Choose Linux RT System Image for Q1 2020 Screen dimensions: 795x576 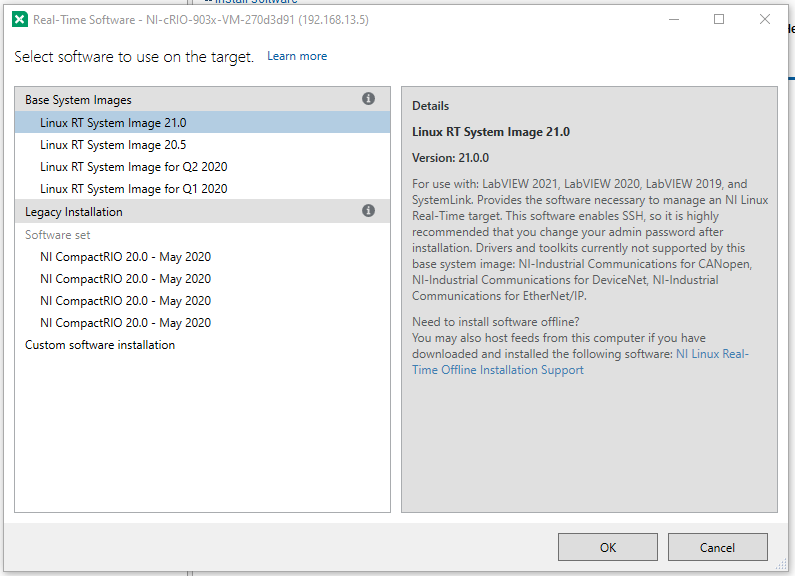202,189
